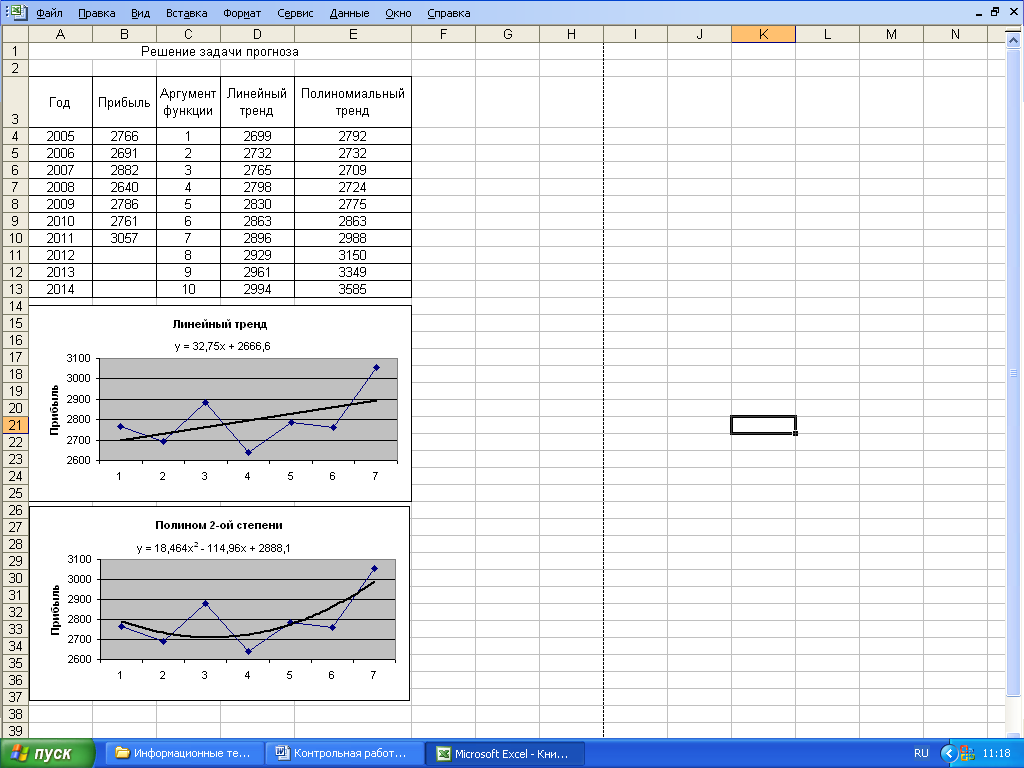Viewport: 1024px width, 768px height.
Task: Open the Формат menu
Action: pyautogui.click(x=242, y=13)
